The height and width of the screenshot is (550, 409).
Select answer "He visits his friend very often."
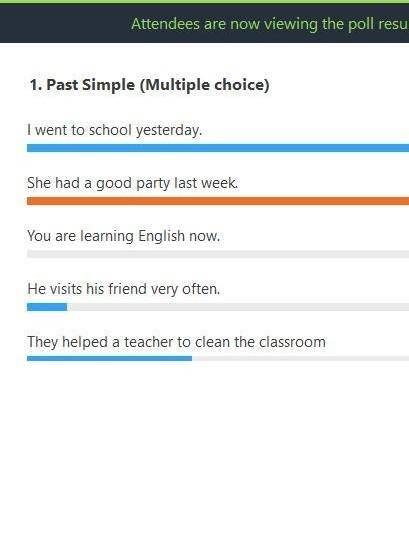tap(123, 289)
